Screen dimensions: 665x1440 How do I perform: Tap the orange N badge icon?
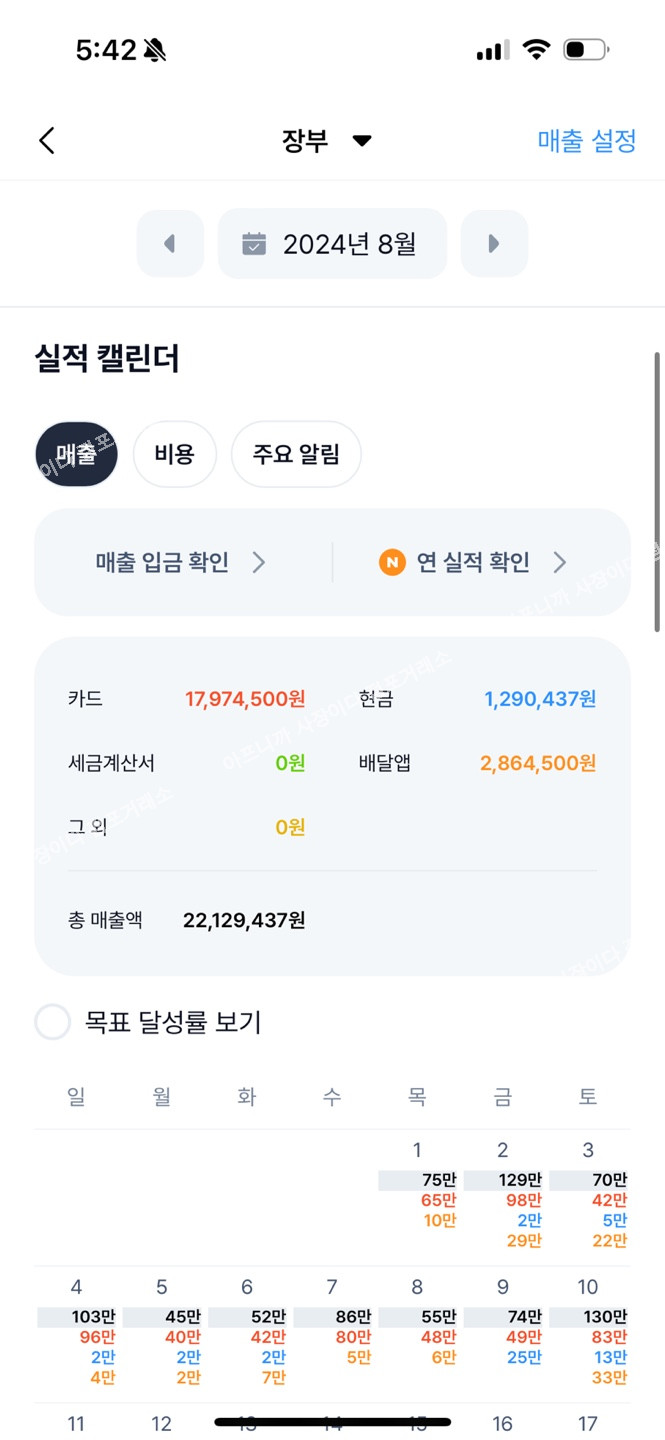click(392, 562)
